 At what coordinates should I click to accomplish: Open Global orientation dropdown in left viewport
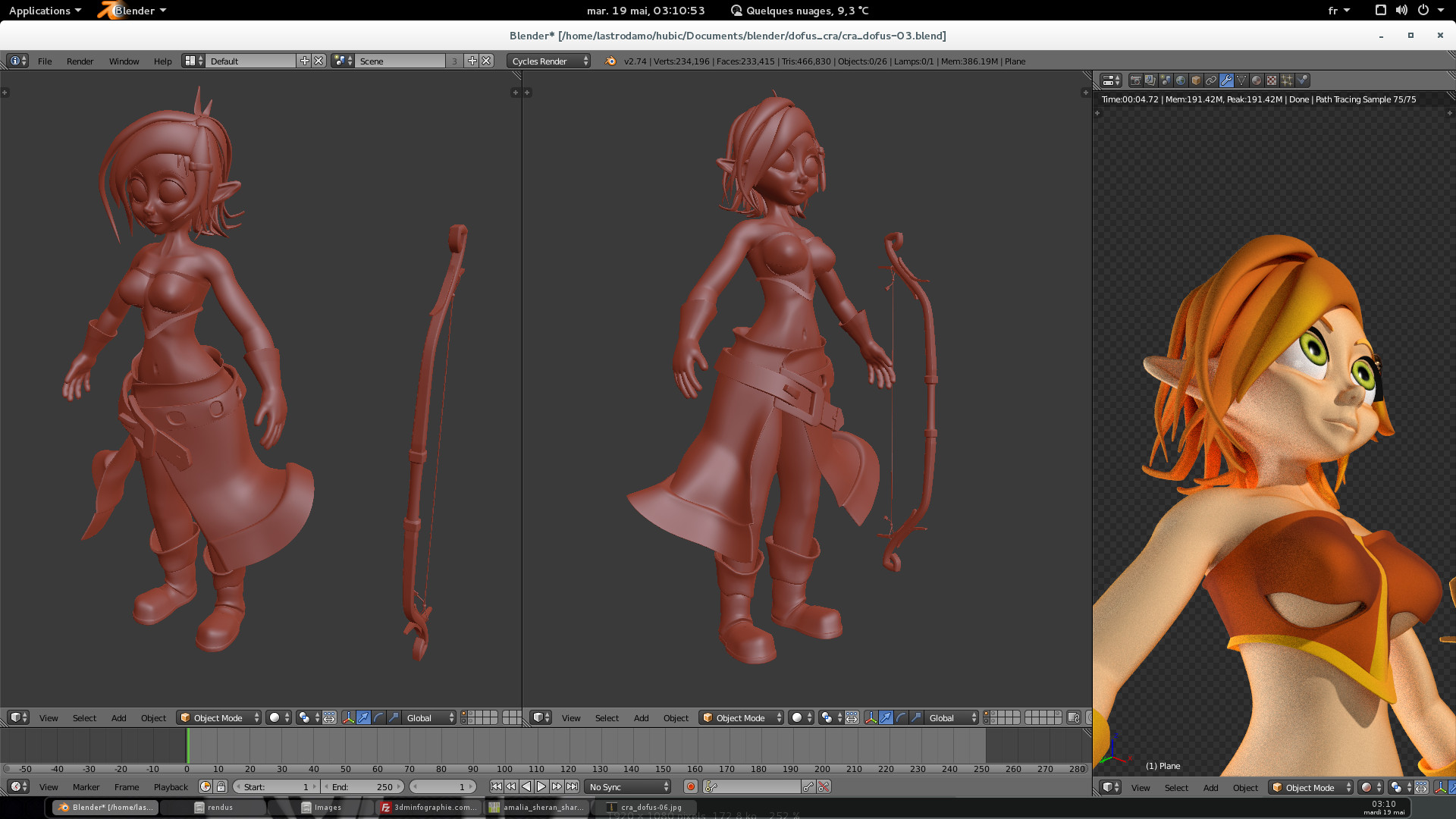coord(428,717)
